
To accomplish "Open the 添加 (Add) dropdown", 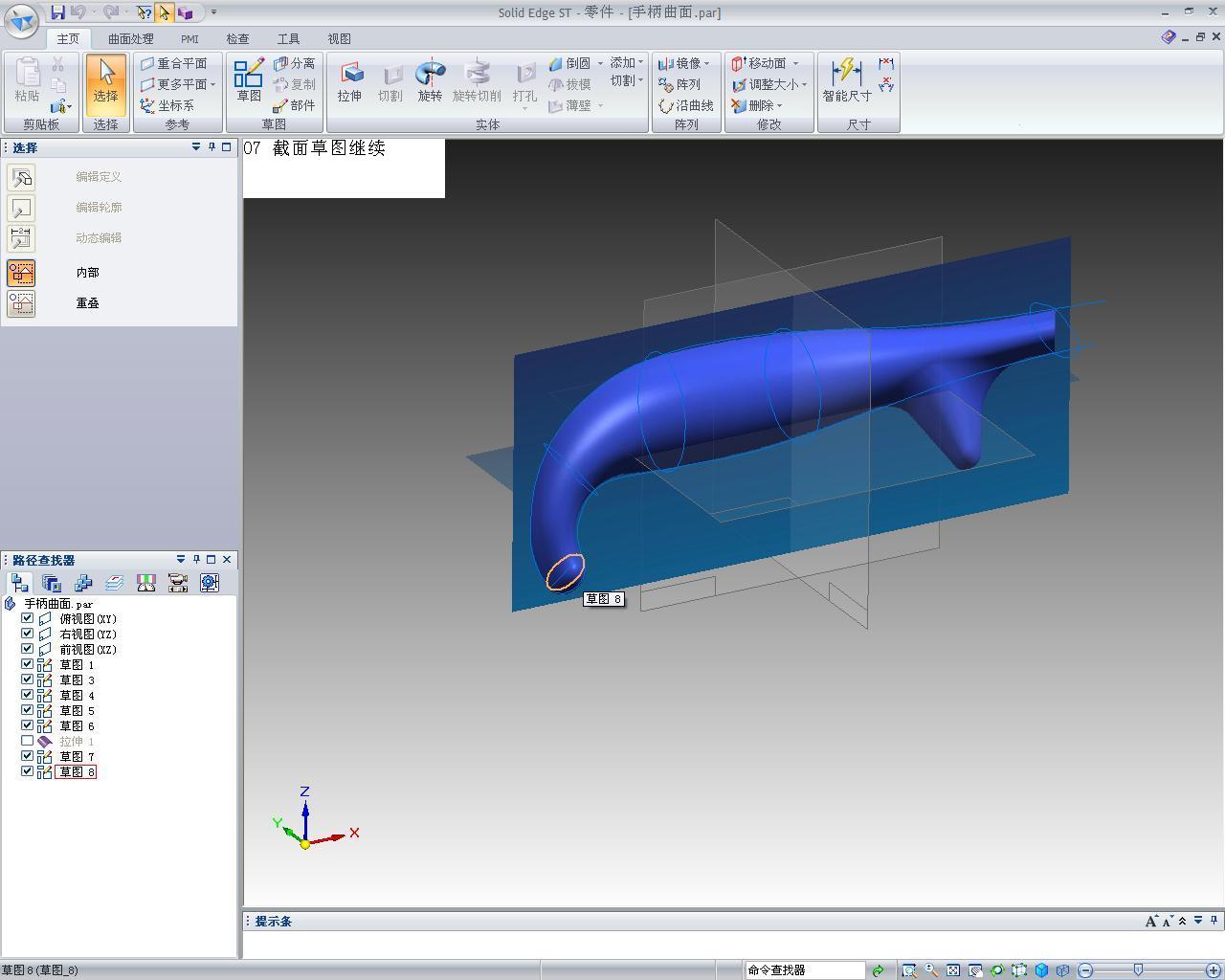I will click(x=626, y=62).
